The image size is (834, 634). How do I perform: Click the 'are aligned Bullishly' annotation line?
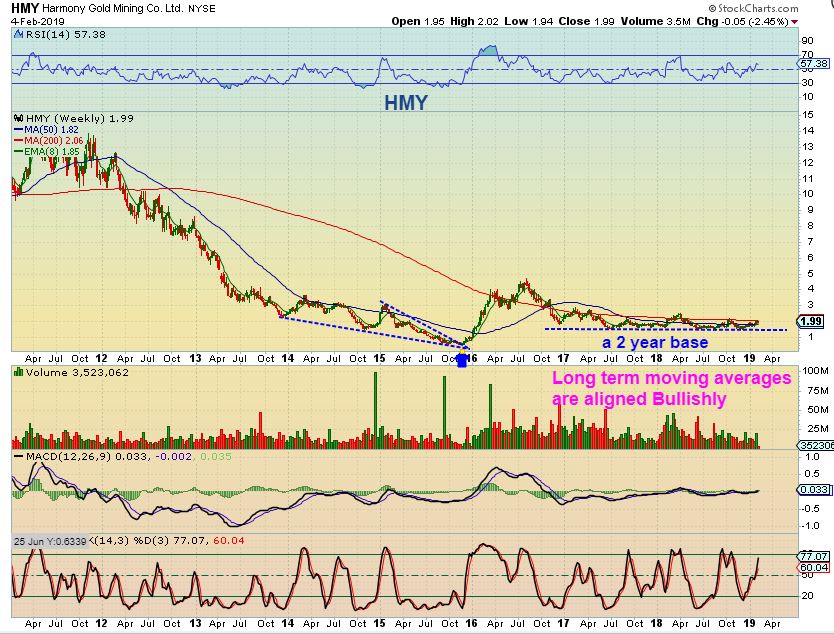639,399
